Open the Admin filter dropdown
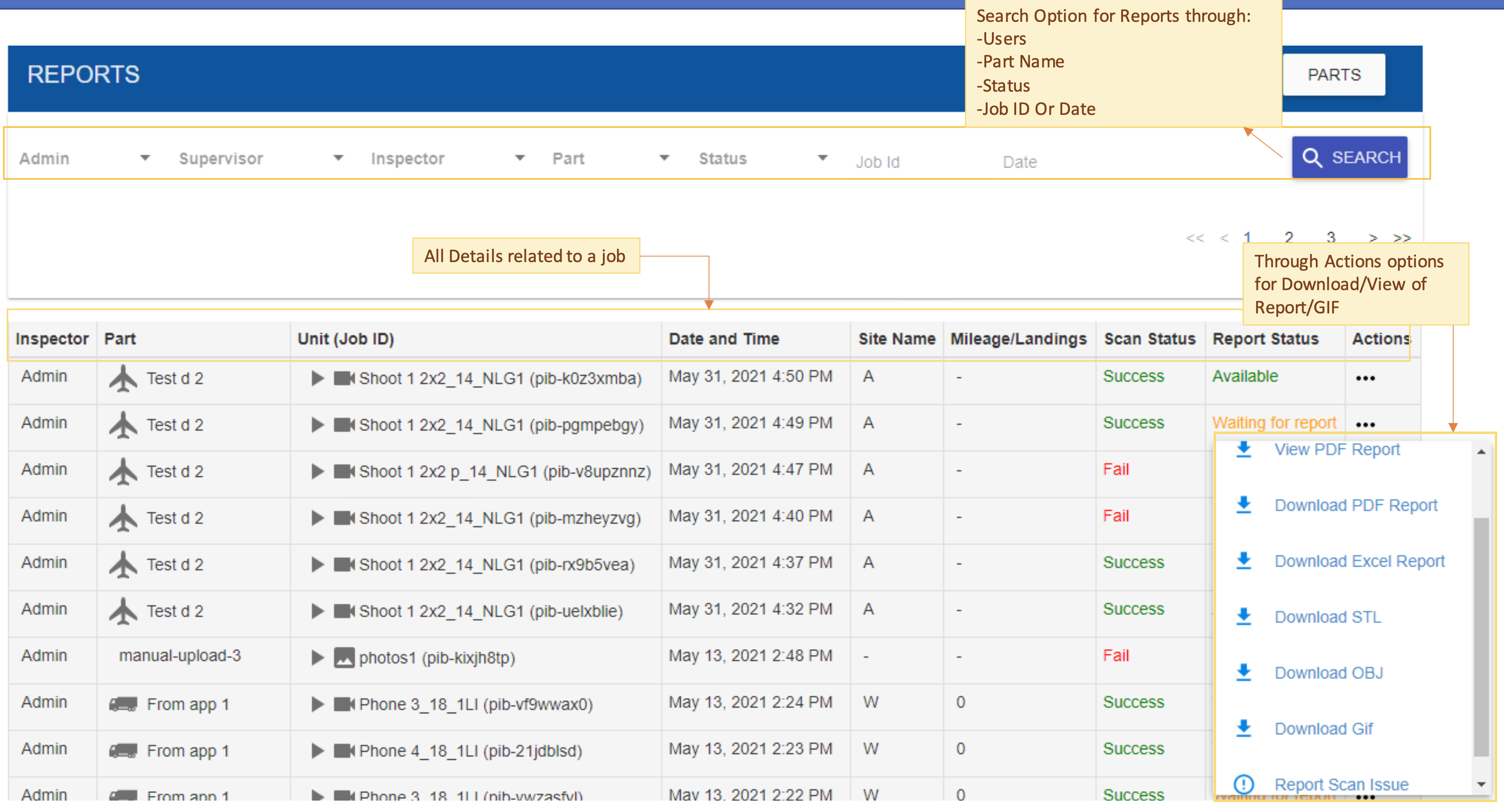Screen dimensions: 1504x812 pyautogui.click(x=85, y=158)
